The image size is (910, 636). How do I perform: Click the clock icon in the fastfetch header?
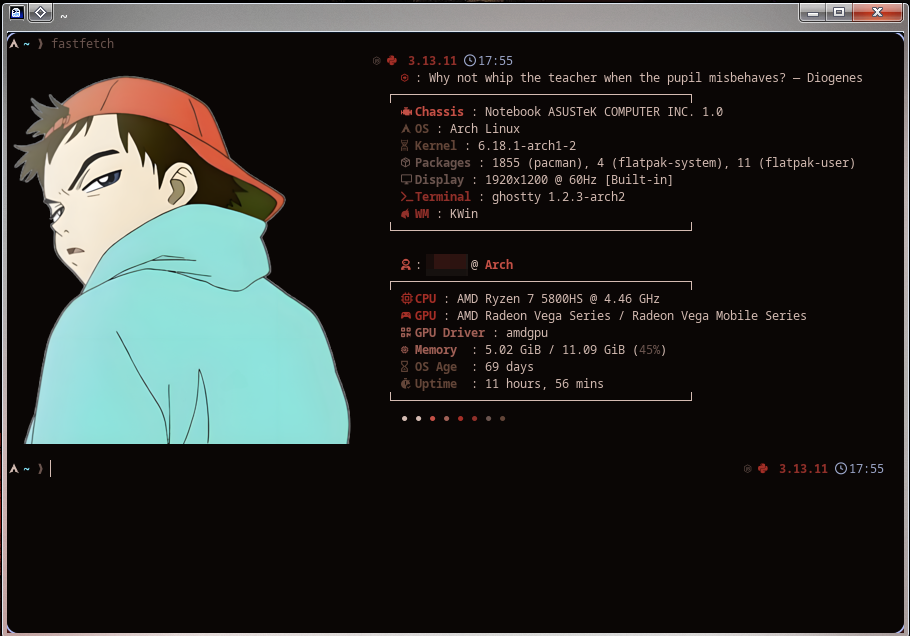tap(470, 60)
